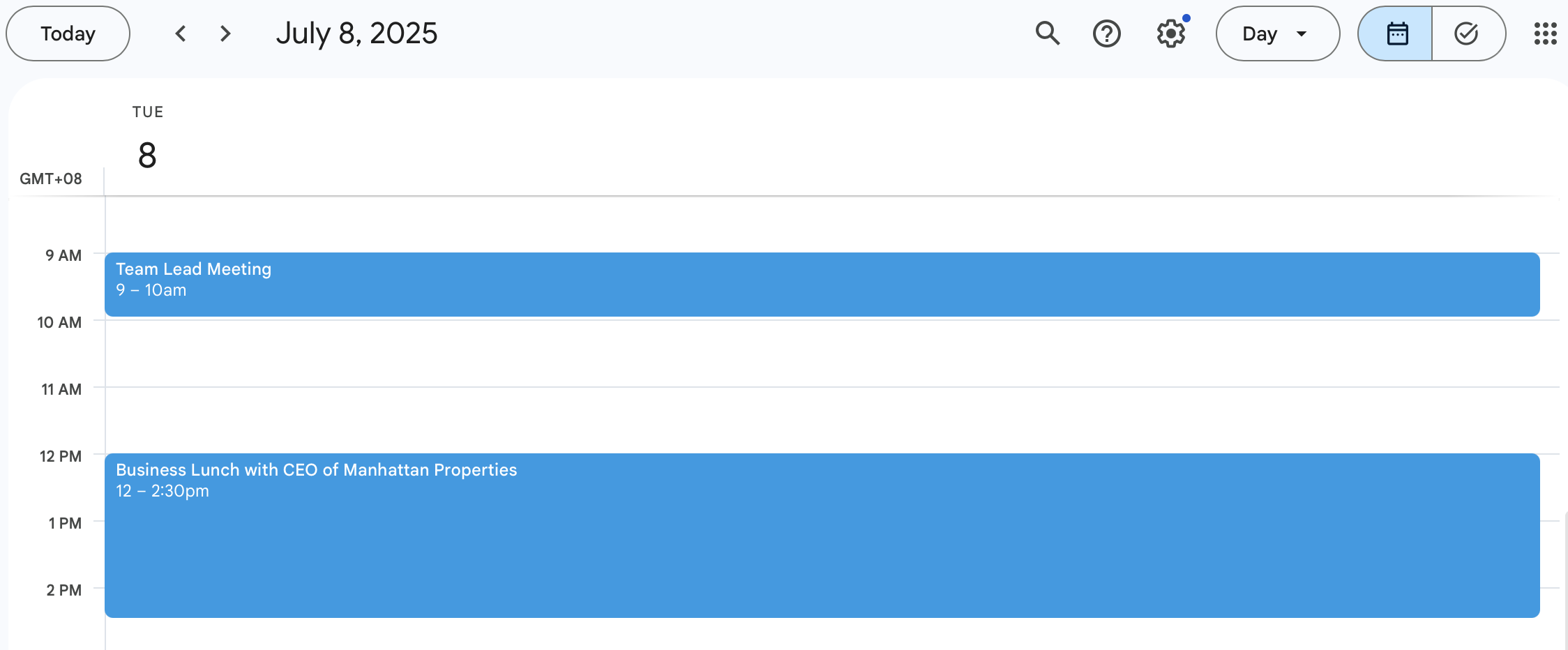
Task: Click the July 8, 2025 date title
Action: 356,33
